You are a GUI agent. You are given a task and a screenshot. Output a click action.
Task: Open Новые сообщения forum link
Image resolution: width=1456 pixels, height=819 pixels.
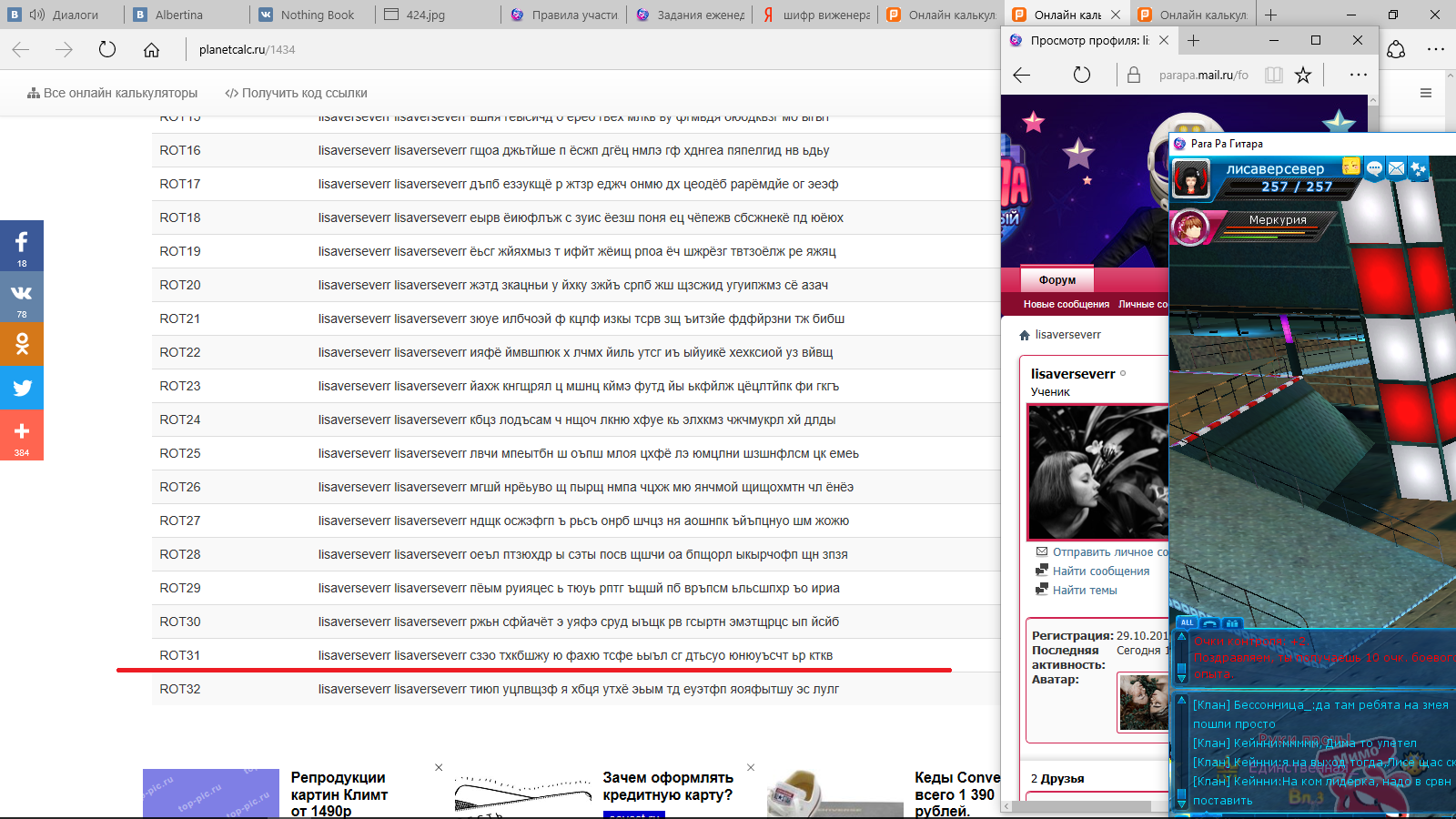tap(1066, 305)
